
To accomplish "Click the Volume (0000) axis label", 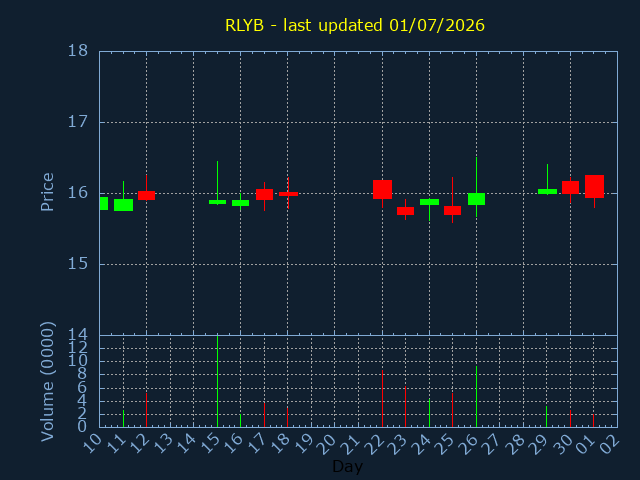I will point(47,381).
